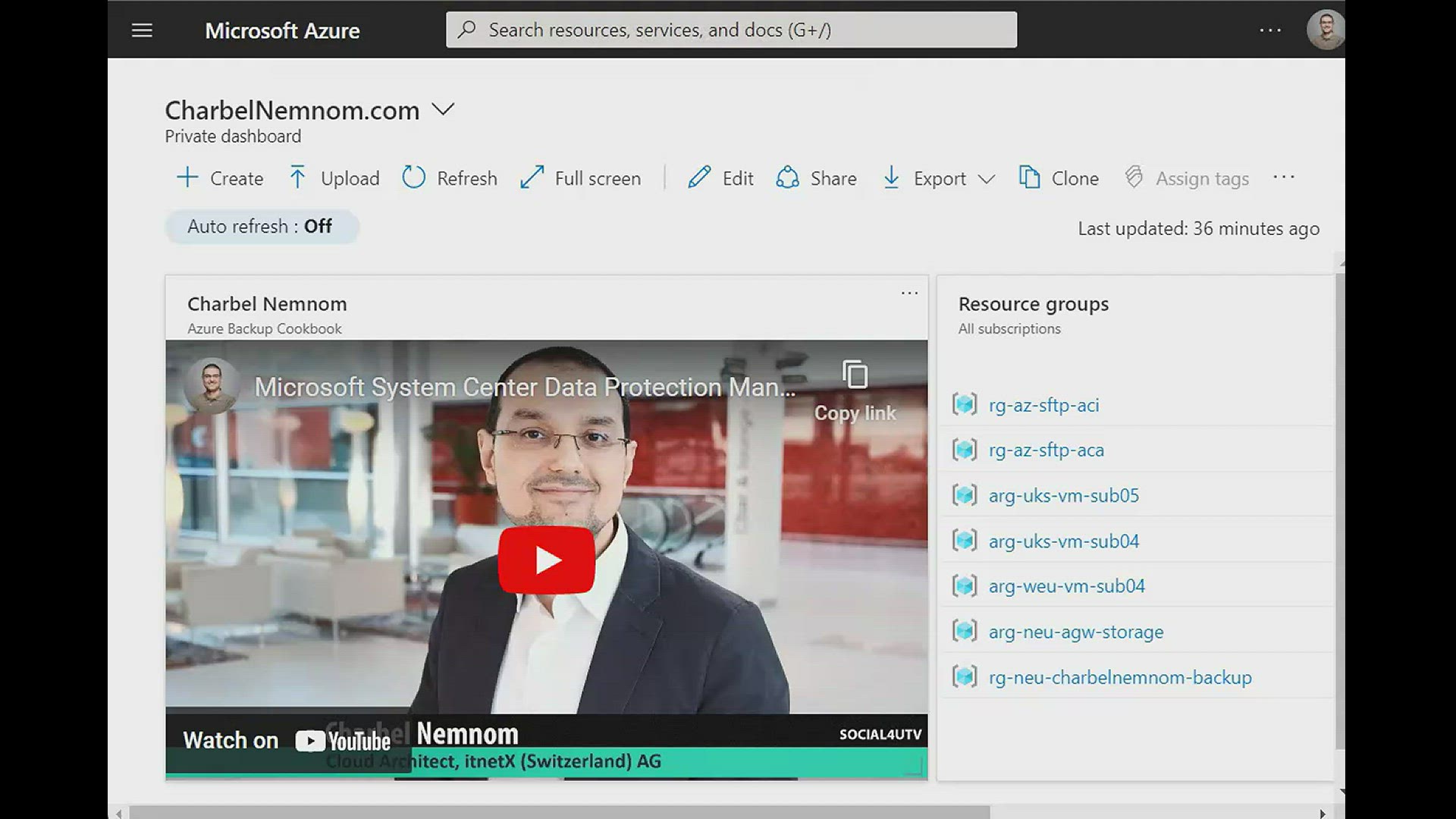Click the Upload toolbar label
The image size is (1456, 819).
pyautogui.click(x=350, y=178)
